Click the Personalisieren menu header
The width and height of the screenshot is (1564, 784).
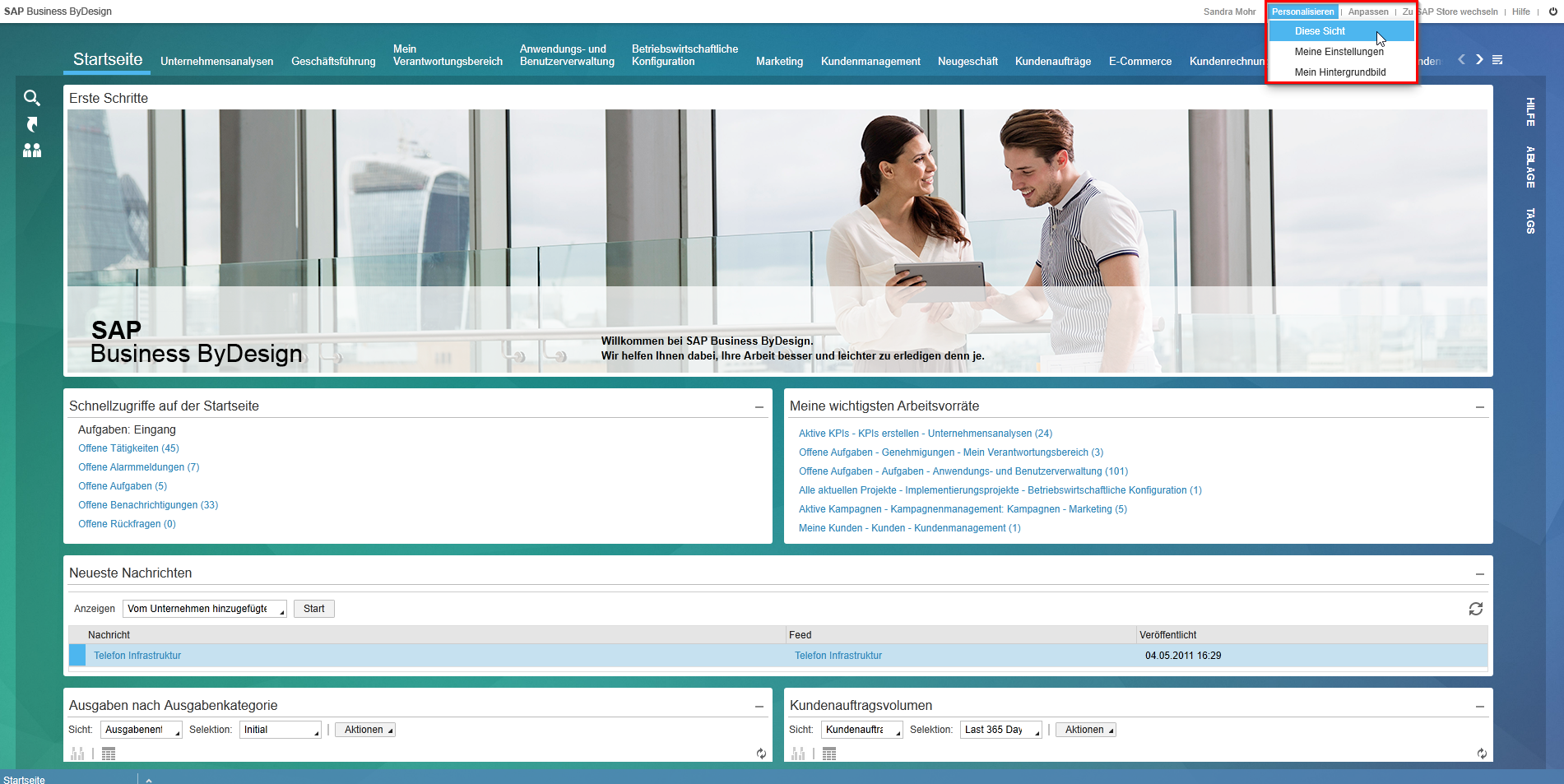1303,12
